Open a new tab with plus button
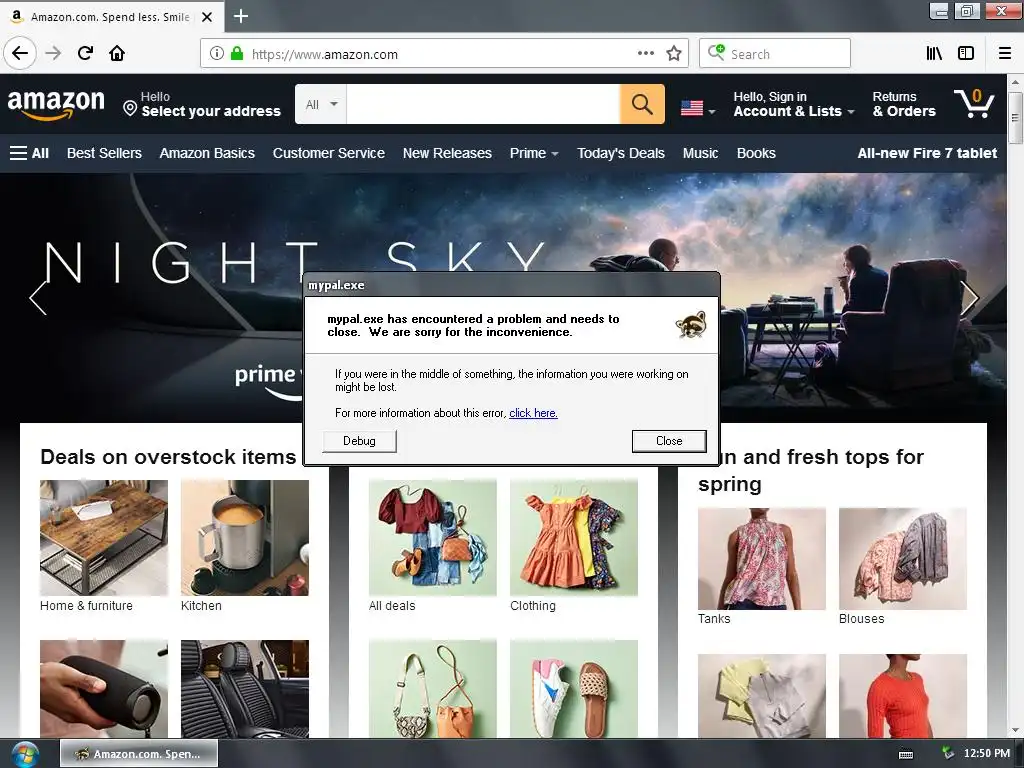The width and height of the screenshot is (1024, 768). 240,16
